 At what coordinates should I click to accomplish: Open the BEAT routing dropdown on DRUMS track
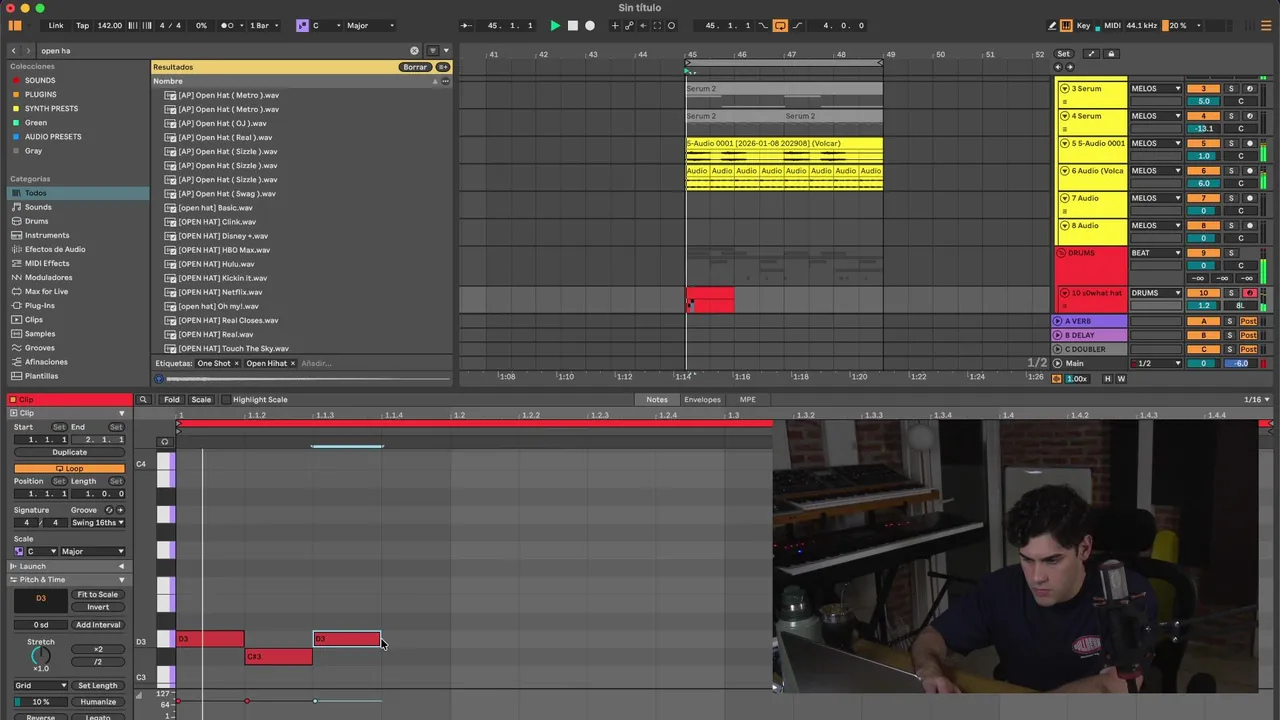[1156, 253]
